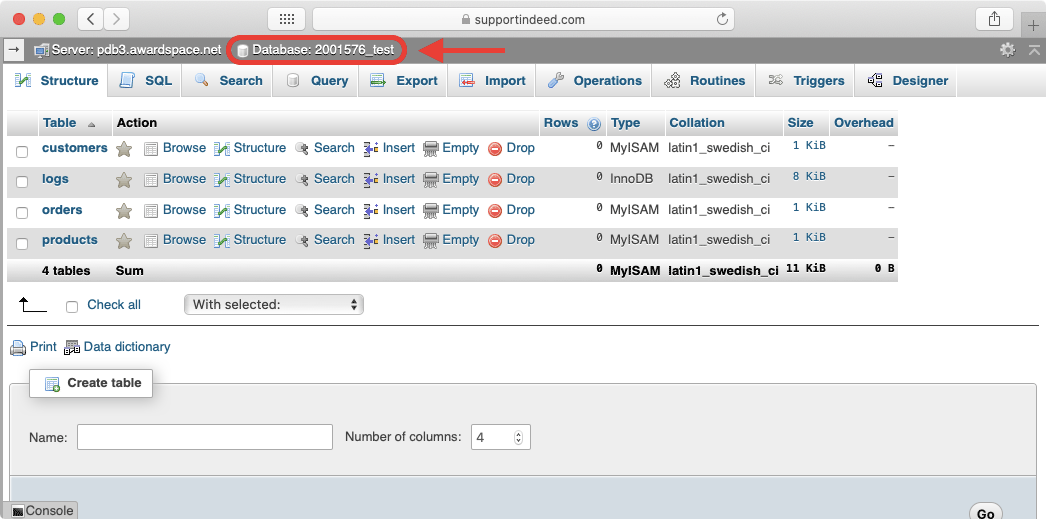The height and width of the screenshot is (519, 1046).
Task: Open the With selected dropdown
Action: pyautogui.click(x=274, y=304)
